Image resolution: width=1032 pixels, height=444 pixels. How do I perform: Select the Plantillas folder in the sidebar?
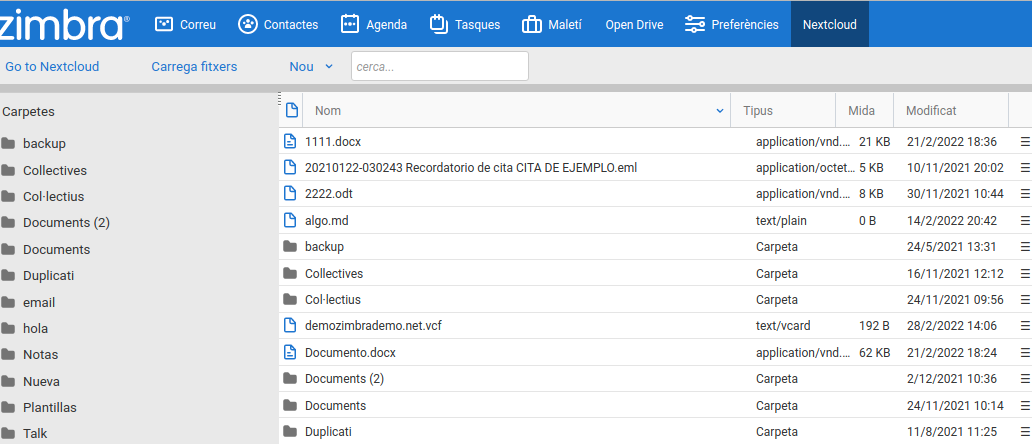[x=50, y=407]
